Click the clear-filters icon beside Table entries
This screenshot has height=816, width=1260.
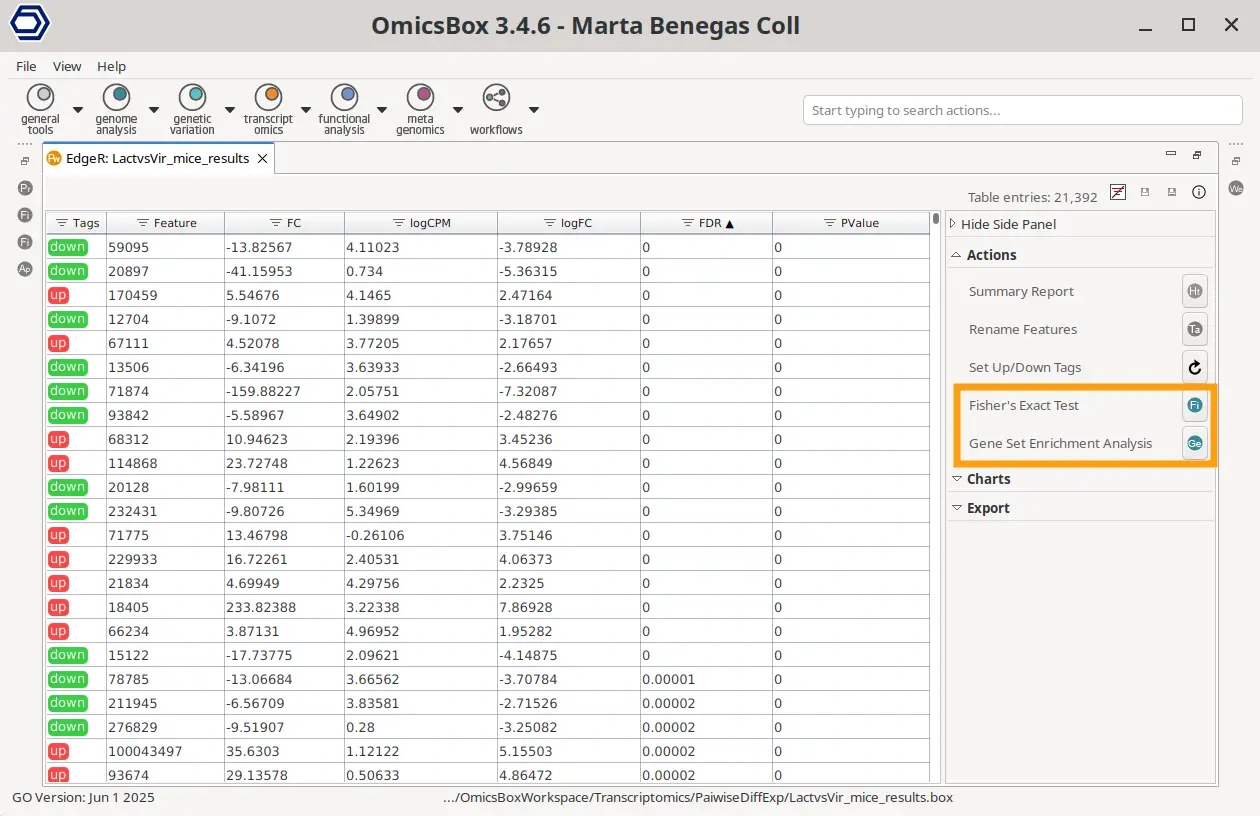click(1118, 192)
